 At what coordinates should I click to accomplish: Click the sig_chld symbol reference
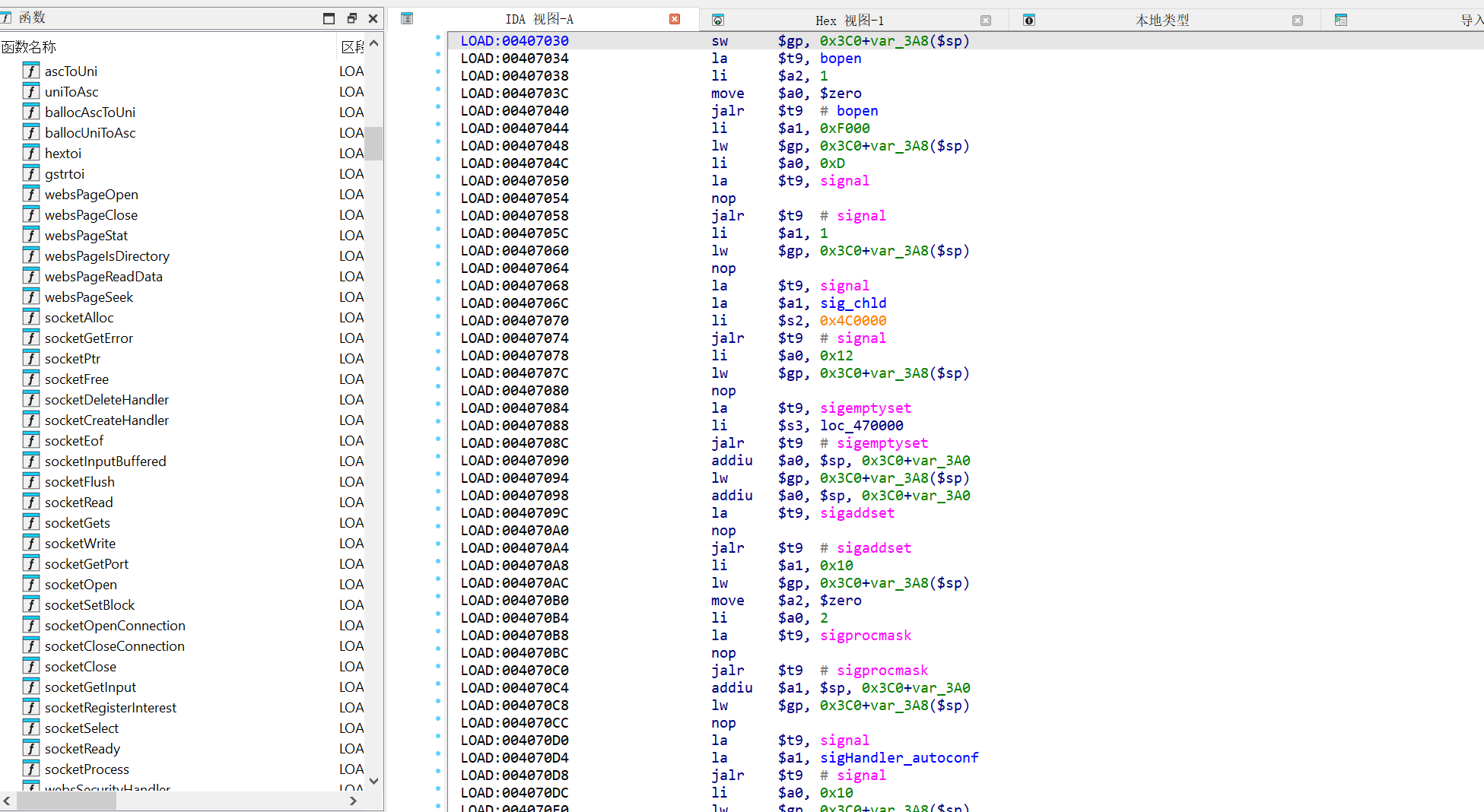[x=853, y=303]
